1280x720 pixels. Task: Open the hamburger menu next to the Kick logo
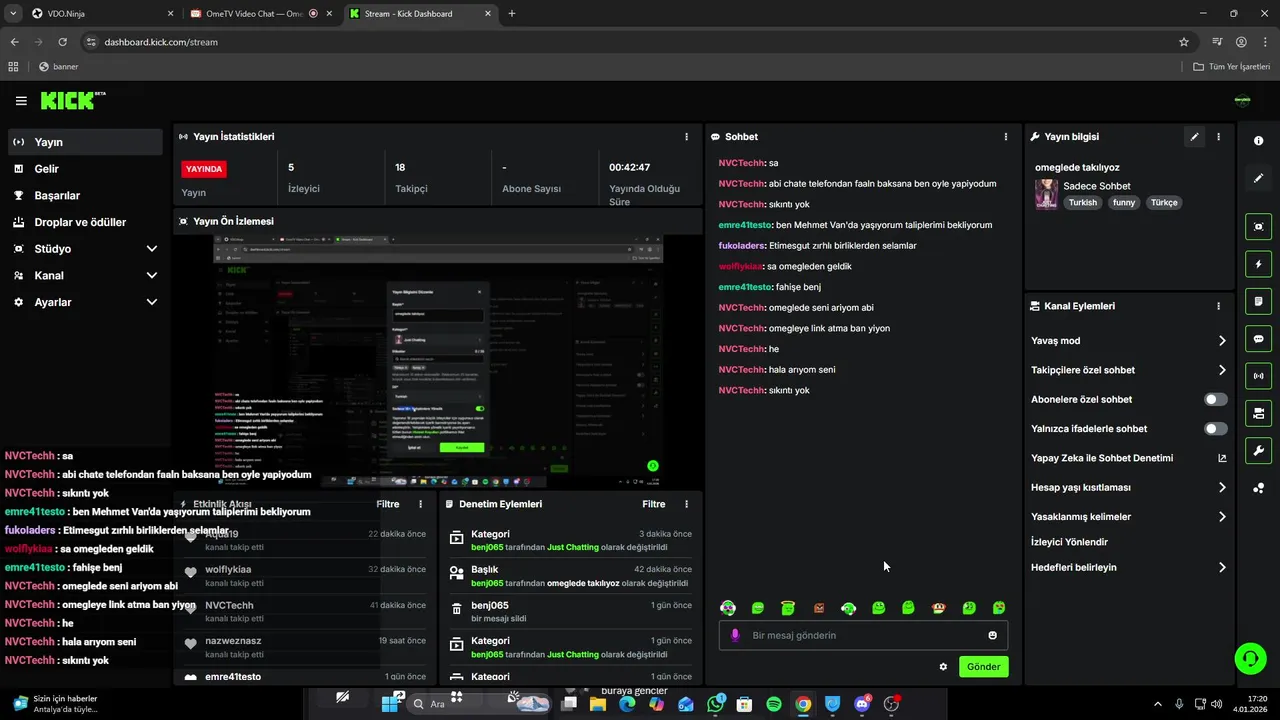[21, 101]
